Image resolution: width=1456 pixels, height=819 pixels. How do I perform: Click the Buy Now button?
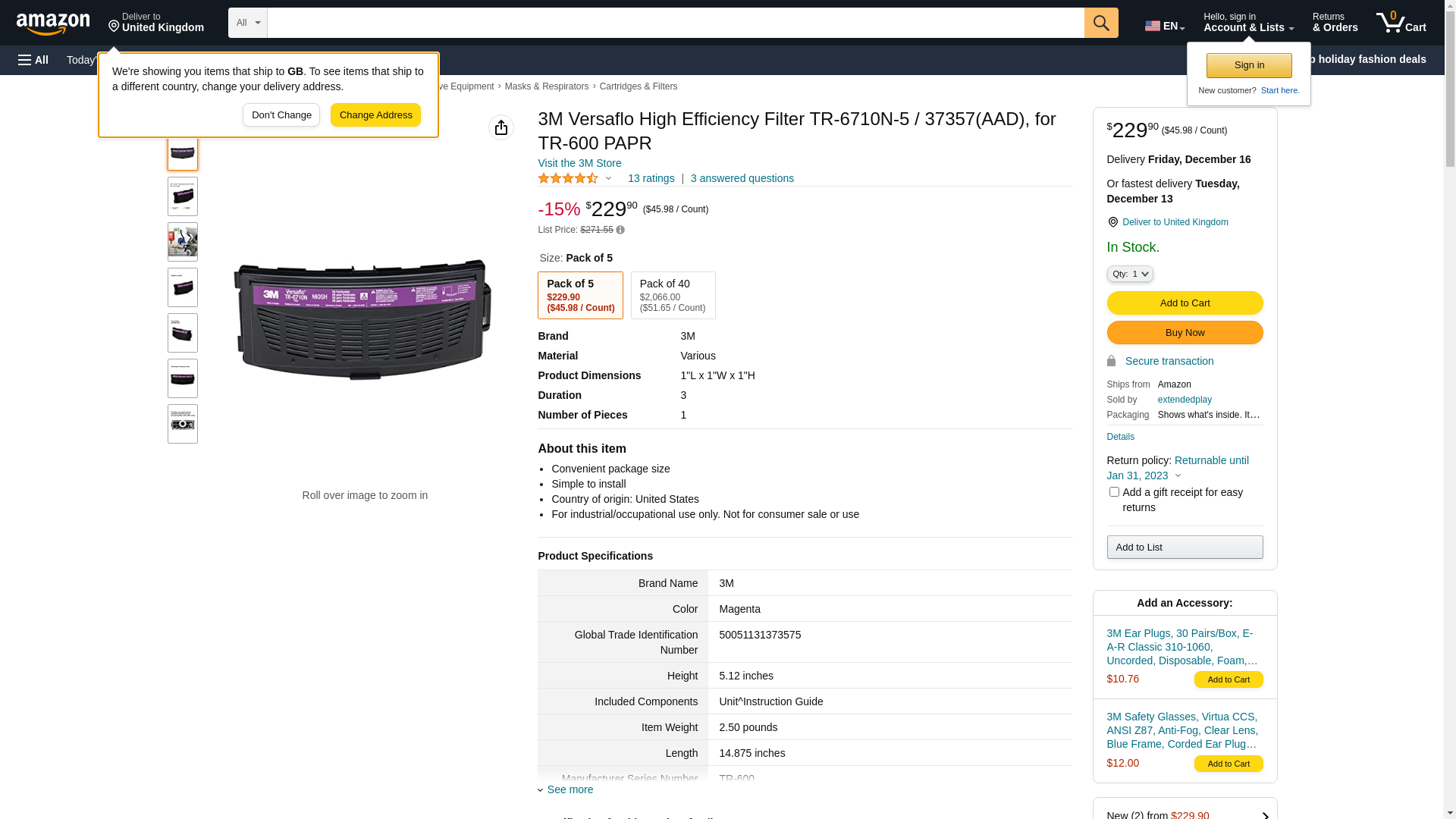coord(1185,333)
